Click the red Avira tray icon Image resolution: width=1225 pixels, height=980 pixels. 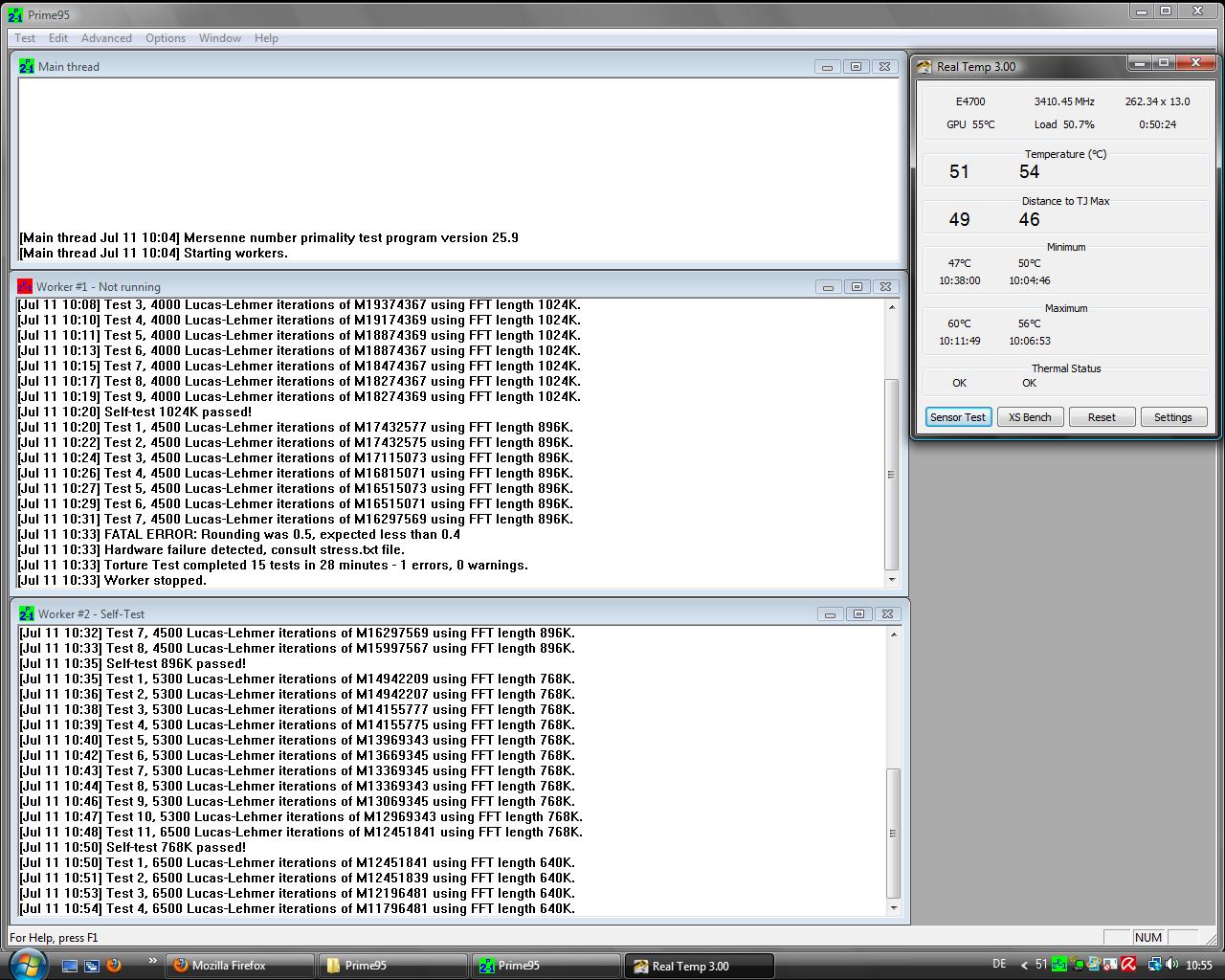[1128, 965]
